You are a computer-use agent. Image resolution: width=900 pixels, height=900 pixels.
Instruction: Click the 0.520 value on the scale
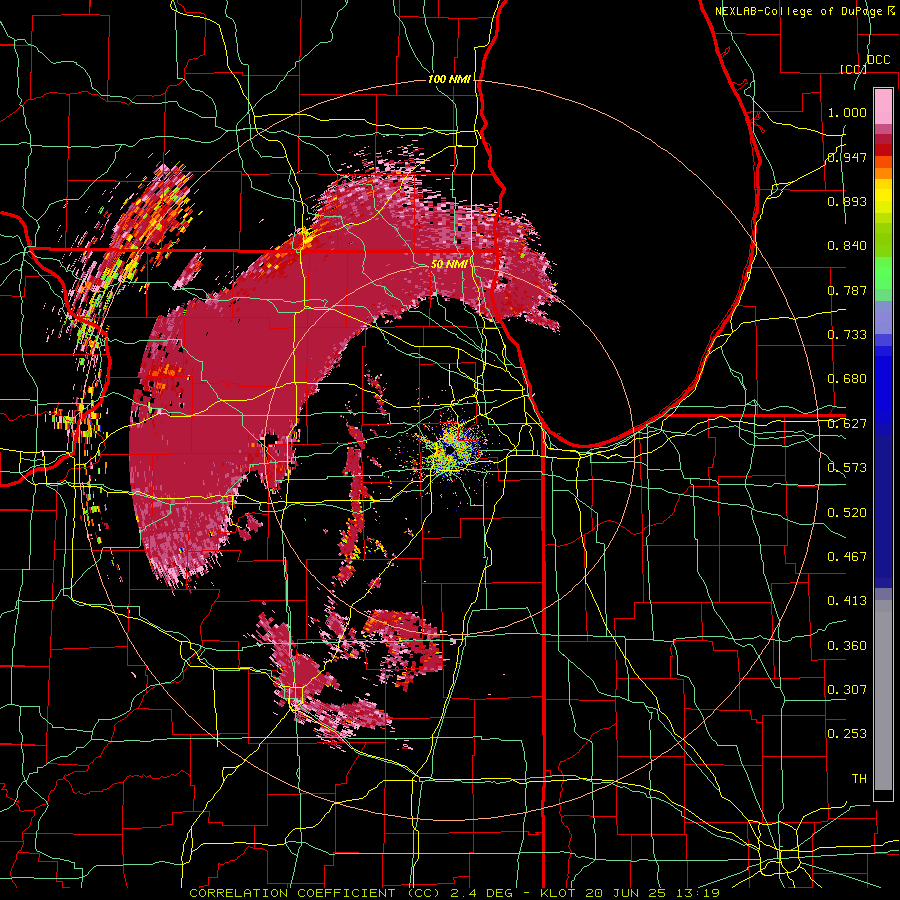coord(847,513)
